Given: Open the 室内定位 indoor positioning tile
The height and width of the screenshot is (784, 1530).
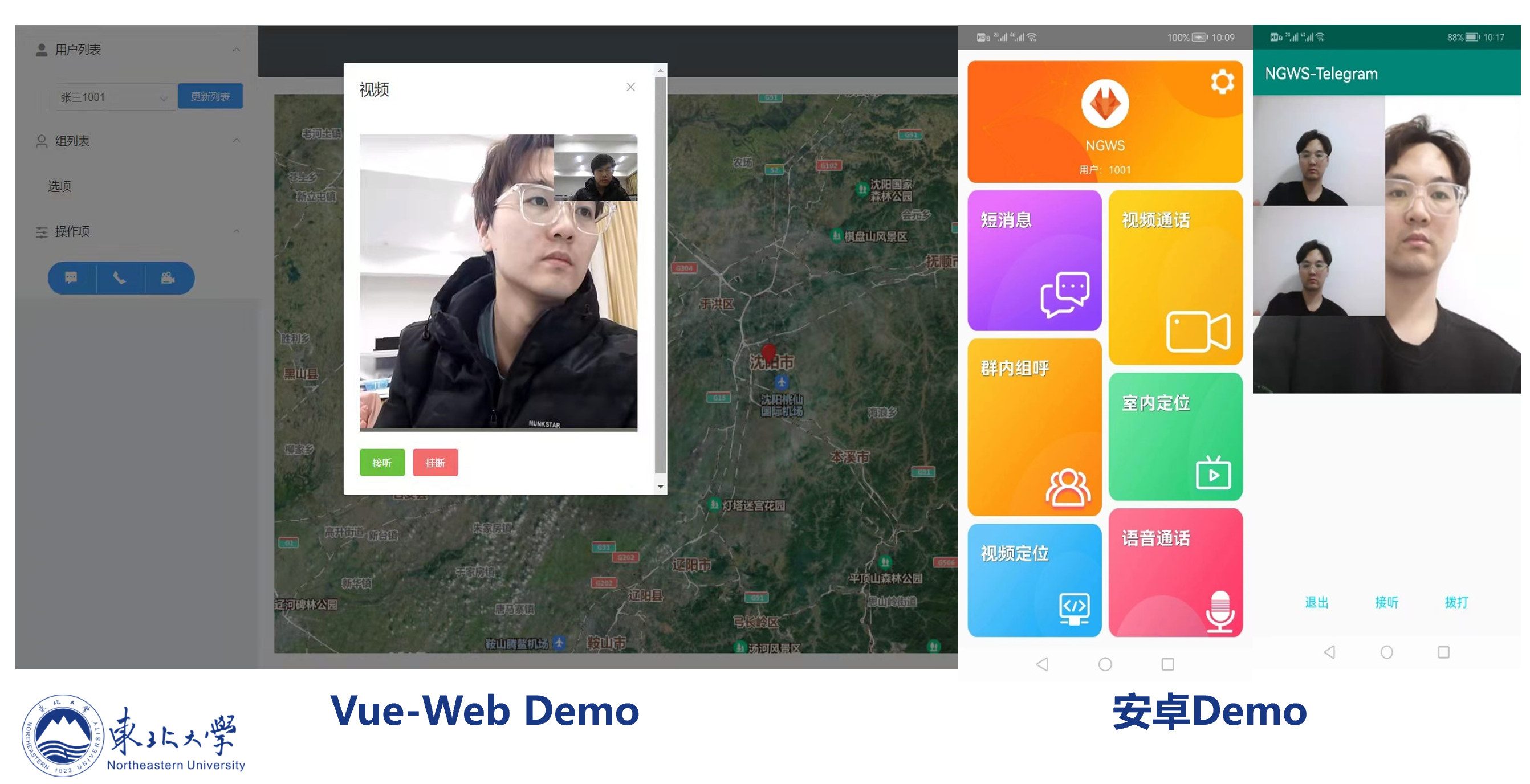Looking at the screenshot, I should click(x=1175, y=436).
